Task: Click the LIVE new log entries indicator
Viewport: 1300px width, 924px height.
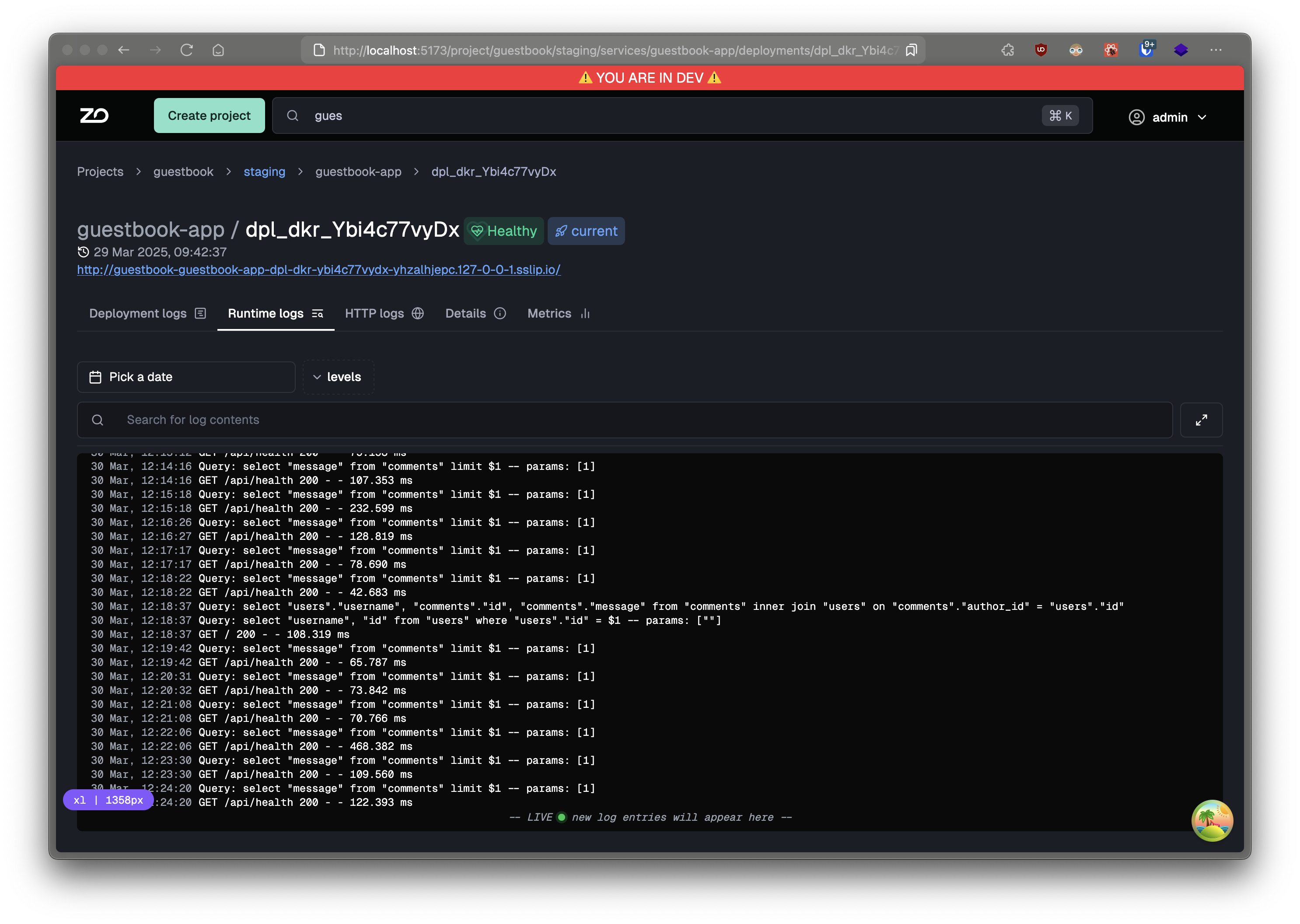Action: pos(650,817)
